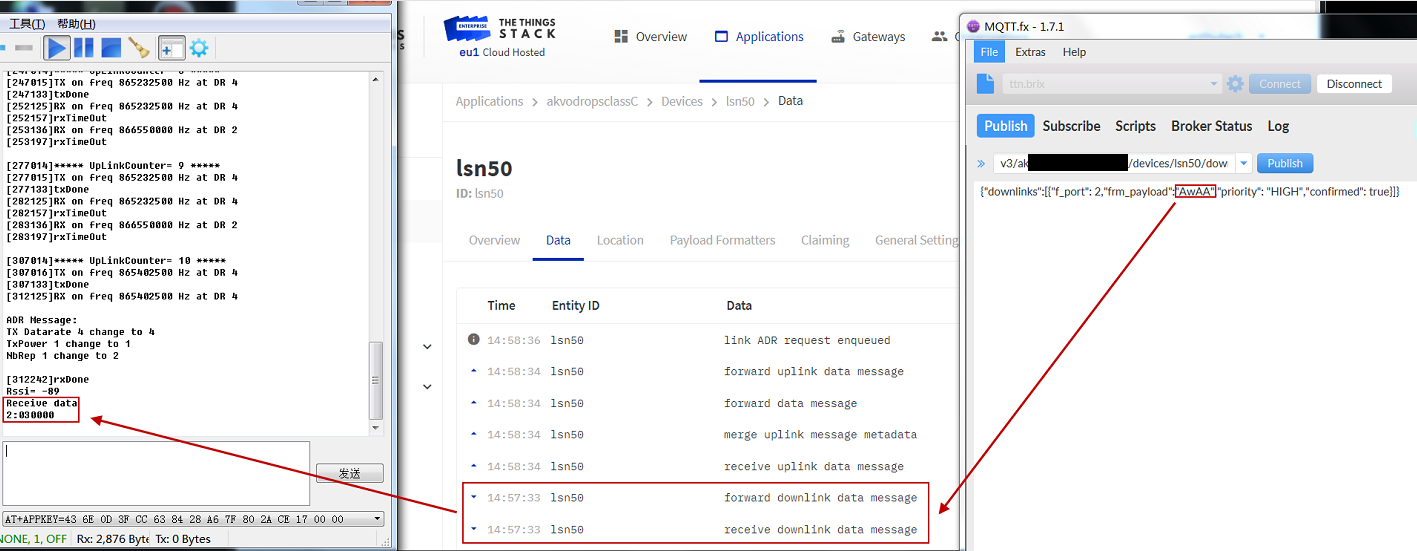The image size is (1417, 551).
Task: Click the Connect button in MQTT.fx
Action: coord(1280,84)
